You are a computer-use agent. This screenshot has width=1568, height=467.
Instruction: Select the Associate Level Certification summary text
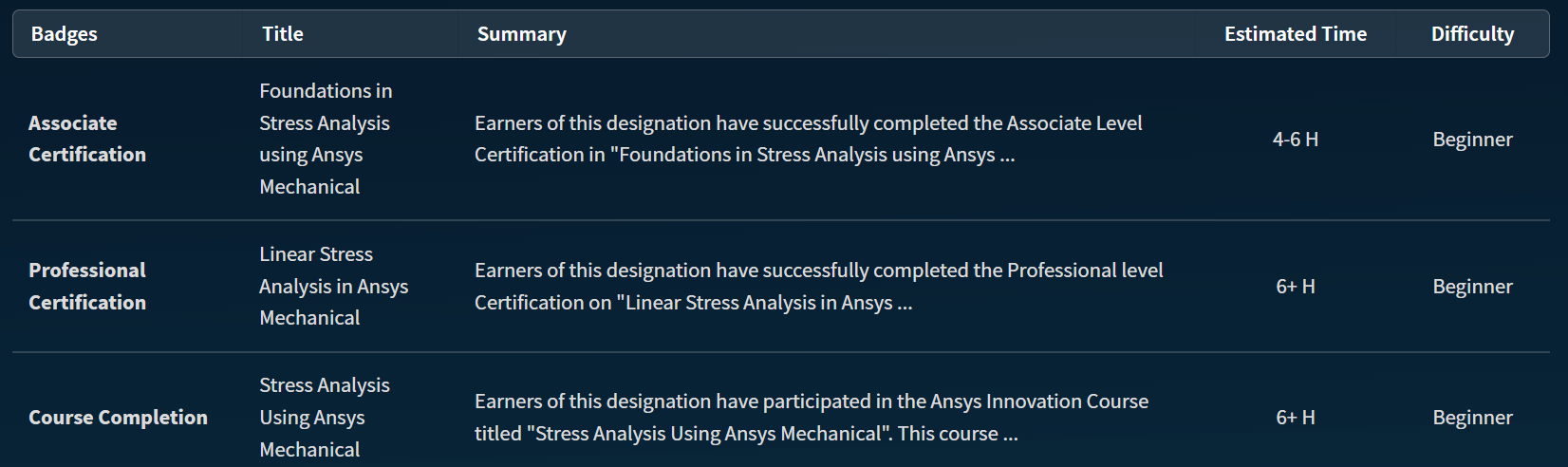808,139
